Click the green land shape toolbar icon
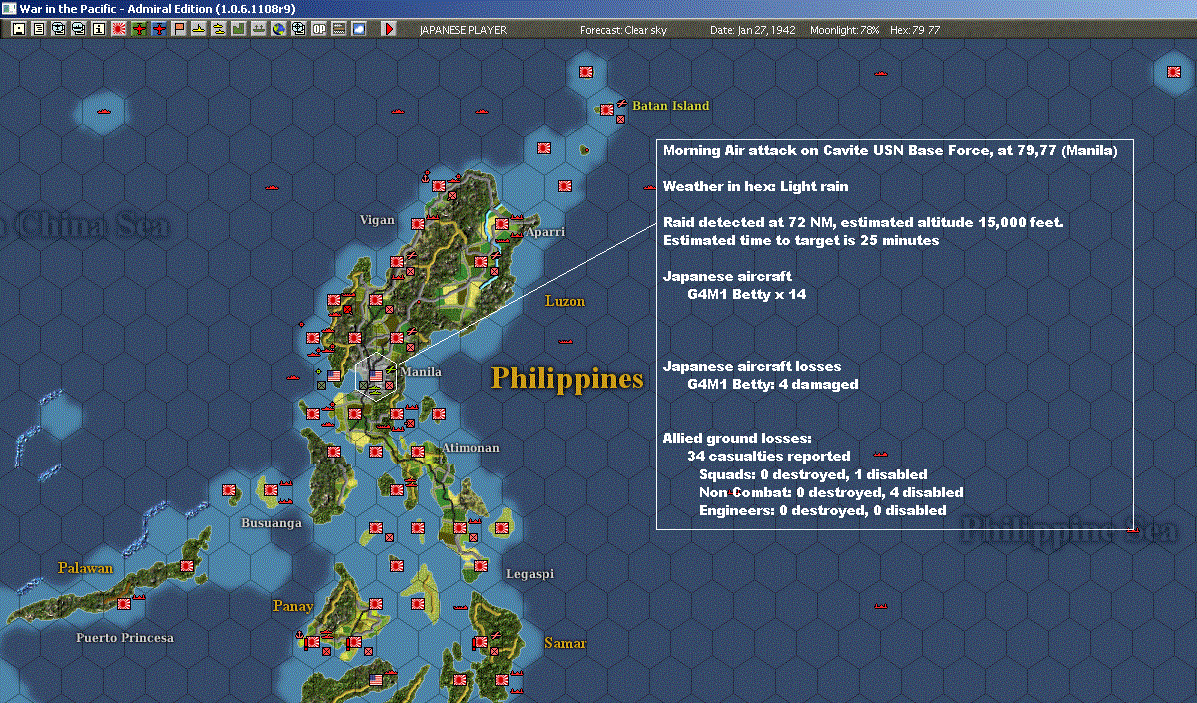This screenshot has height=703, width=1197. click(238, 29)
